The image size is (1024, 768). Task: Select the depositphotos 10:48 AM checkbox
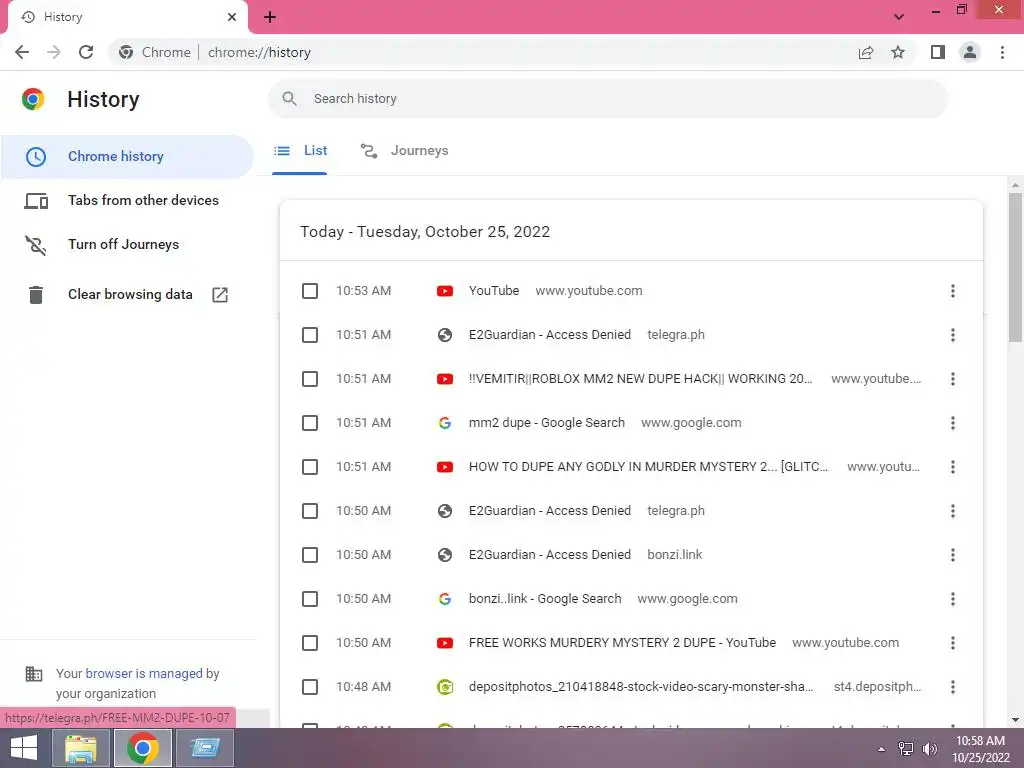[310, 687]
